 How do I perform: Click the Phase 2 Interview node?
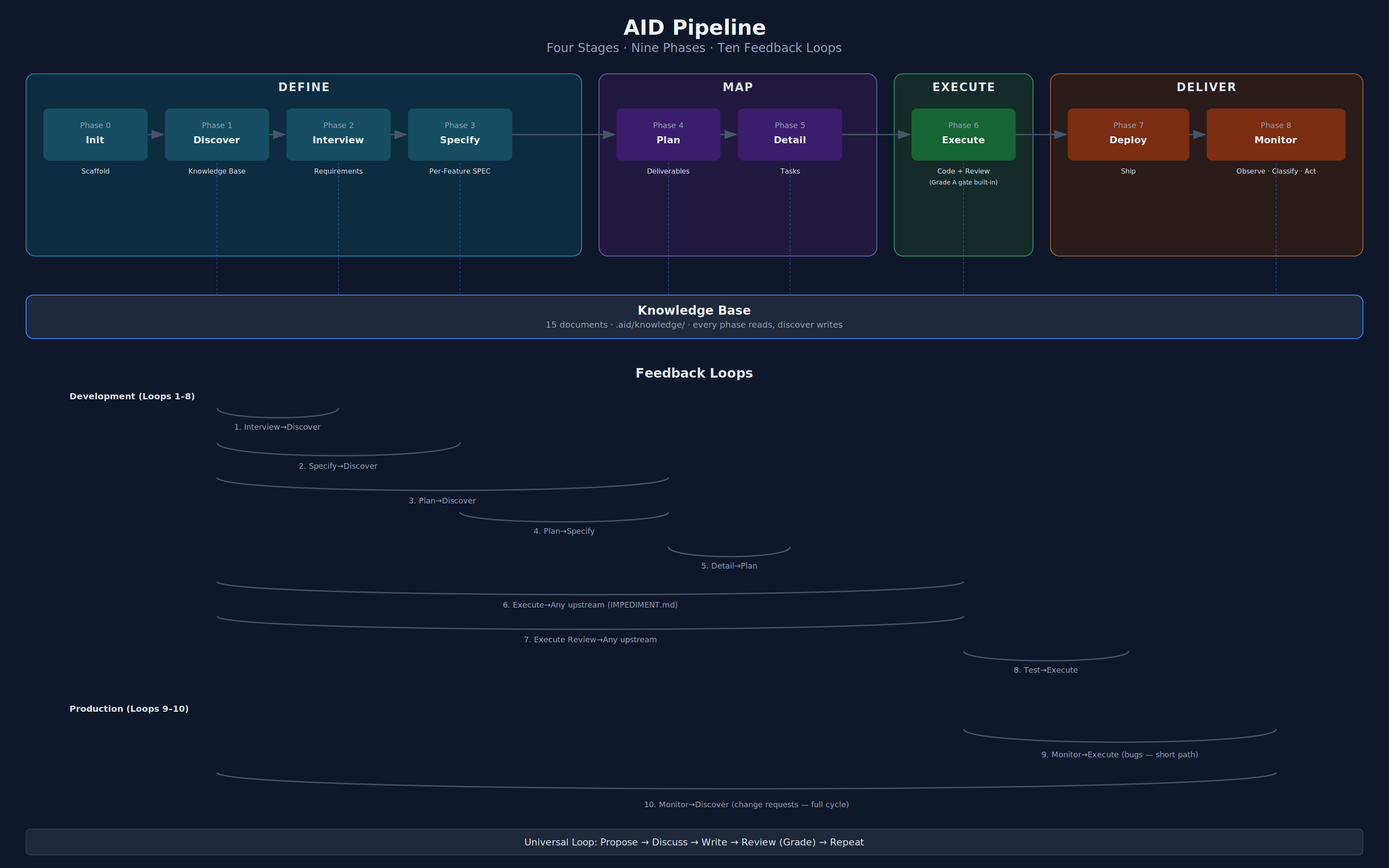338,134
